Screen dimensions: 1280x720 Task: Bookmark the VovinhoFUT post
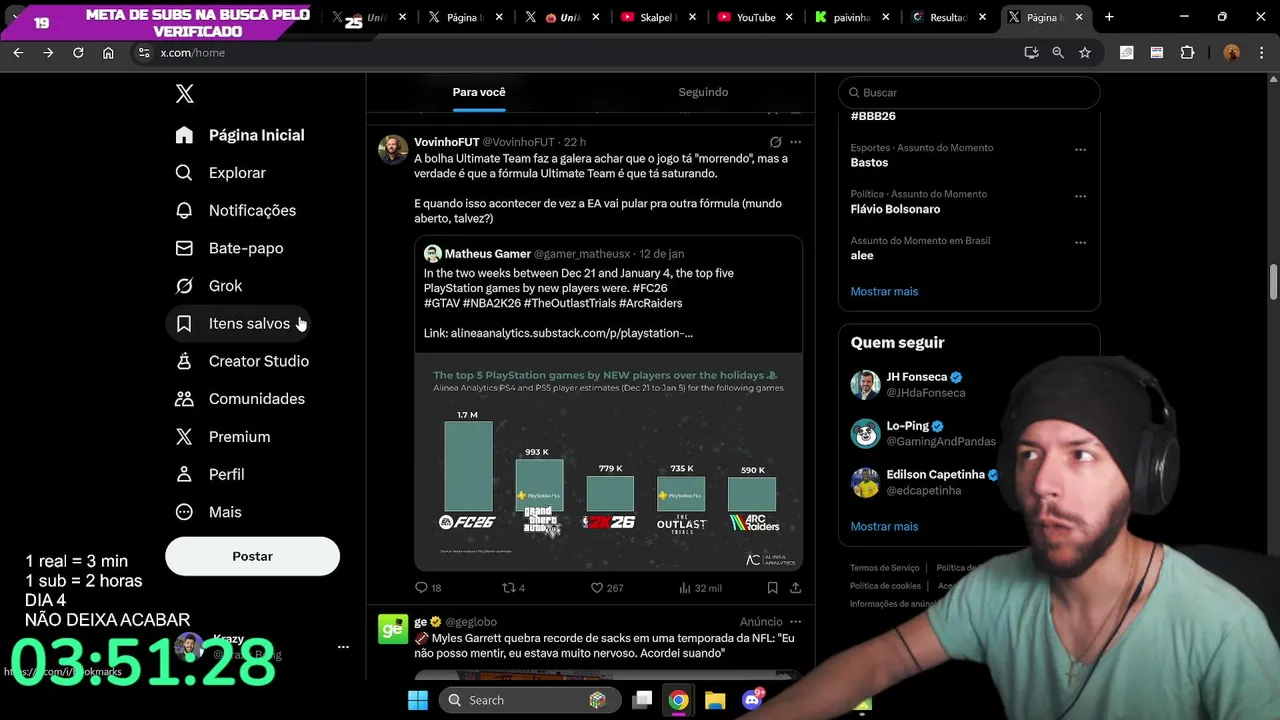coord(772,588)
